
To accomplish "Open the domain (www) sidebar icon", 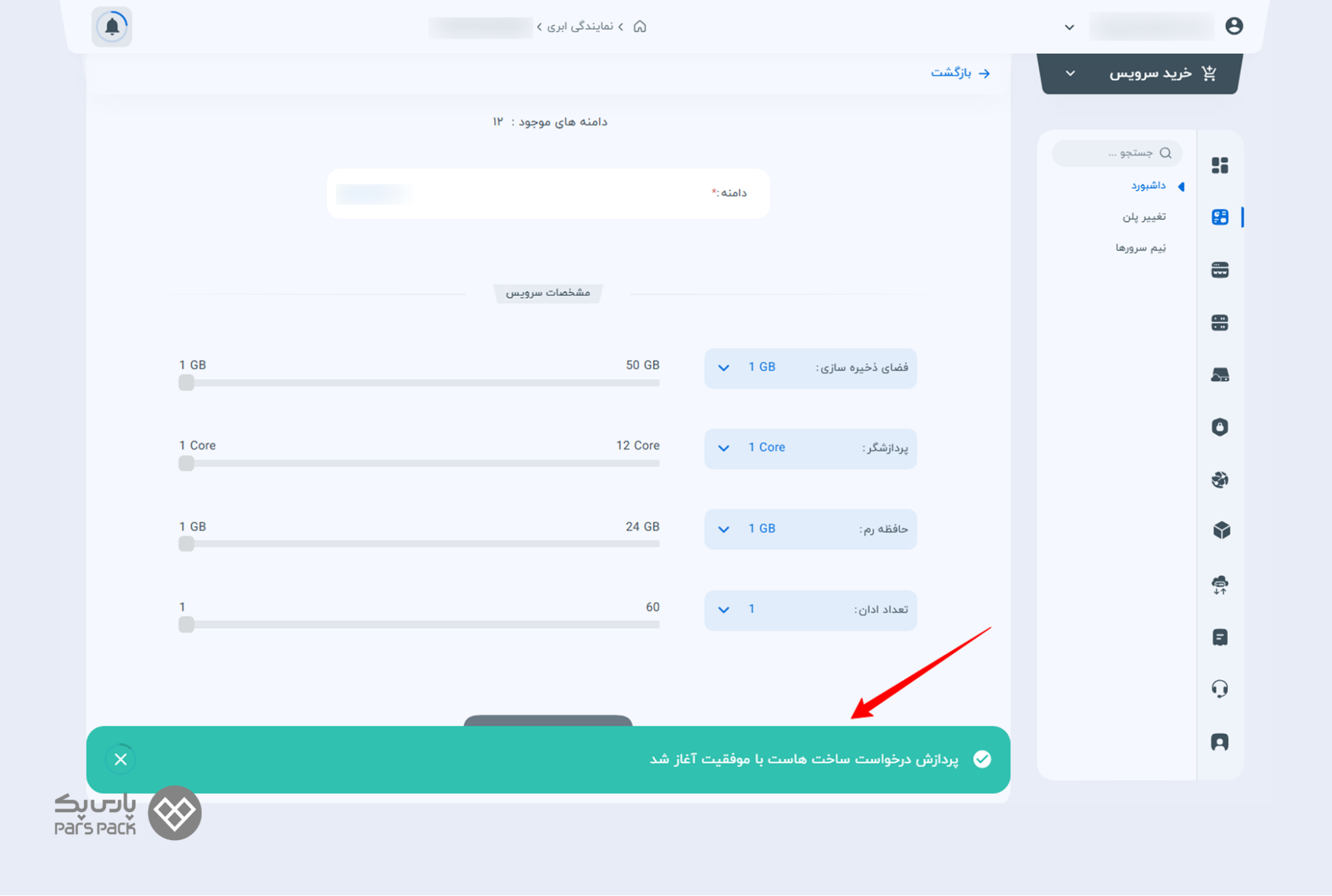I will (1219, 270).
